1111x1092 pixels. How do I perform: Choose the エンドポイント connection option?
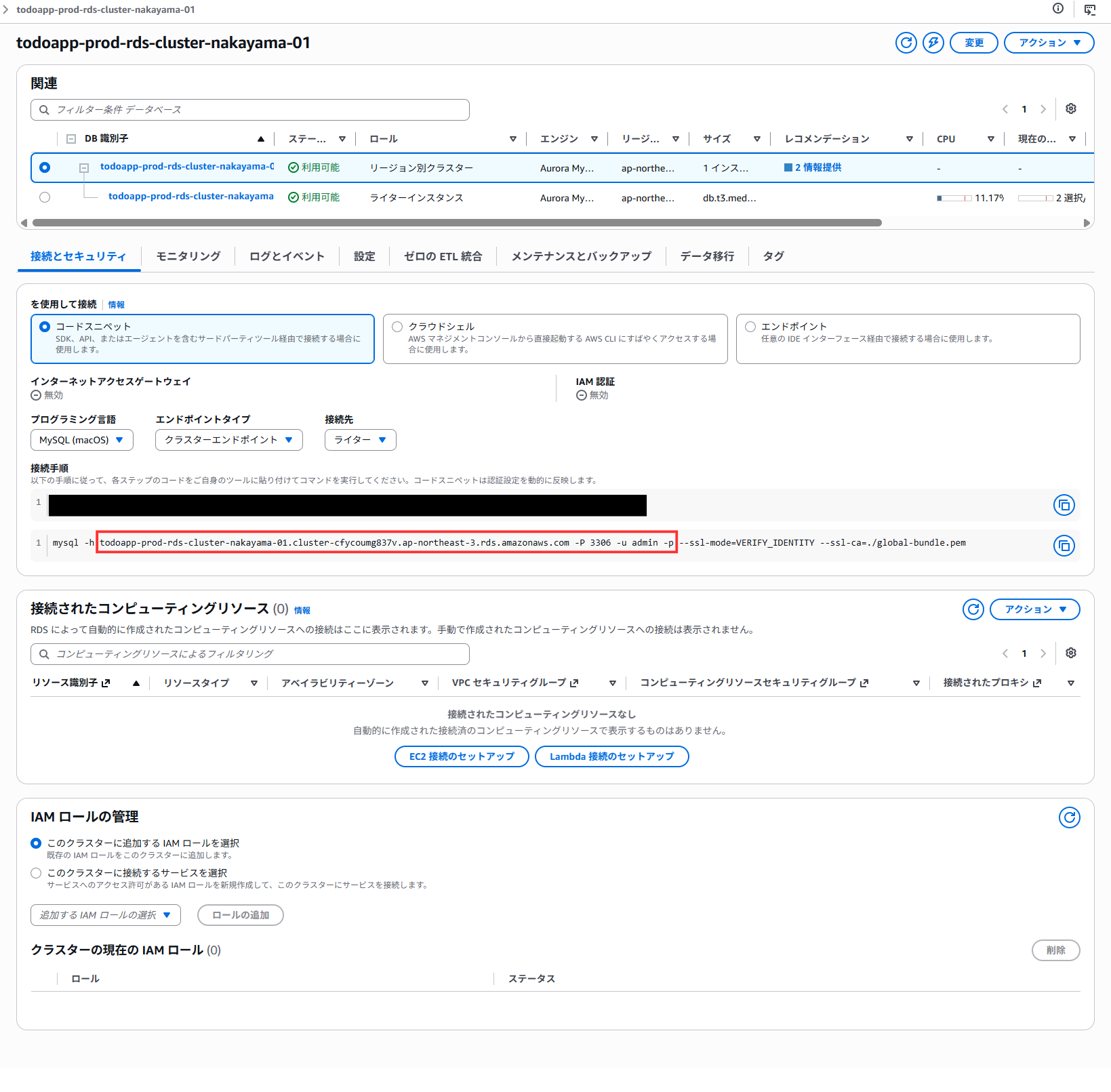point(908,339)
